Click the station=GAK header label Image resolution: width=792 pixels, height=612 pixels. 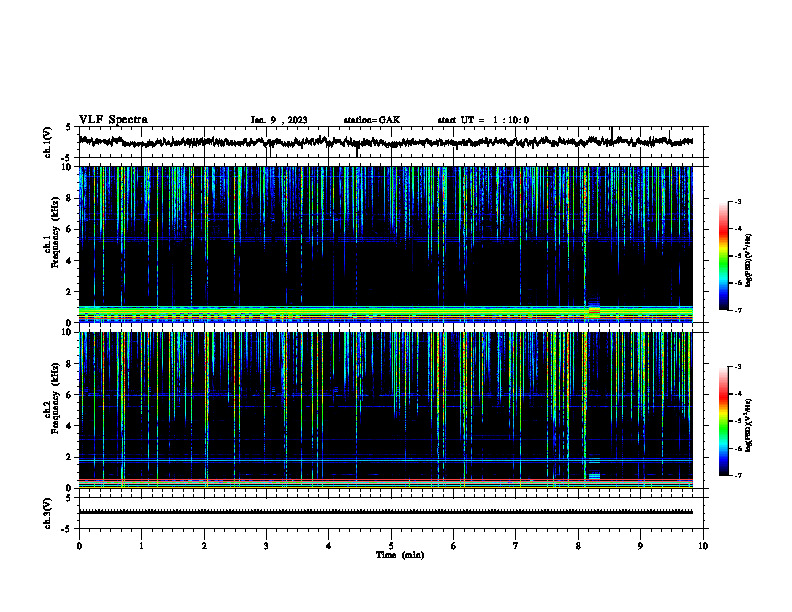tap(372, 120)
